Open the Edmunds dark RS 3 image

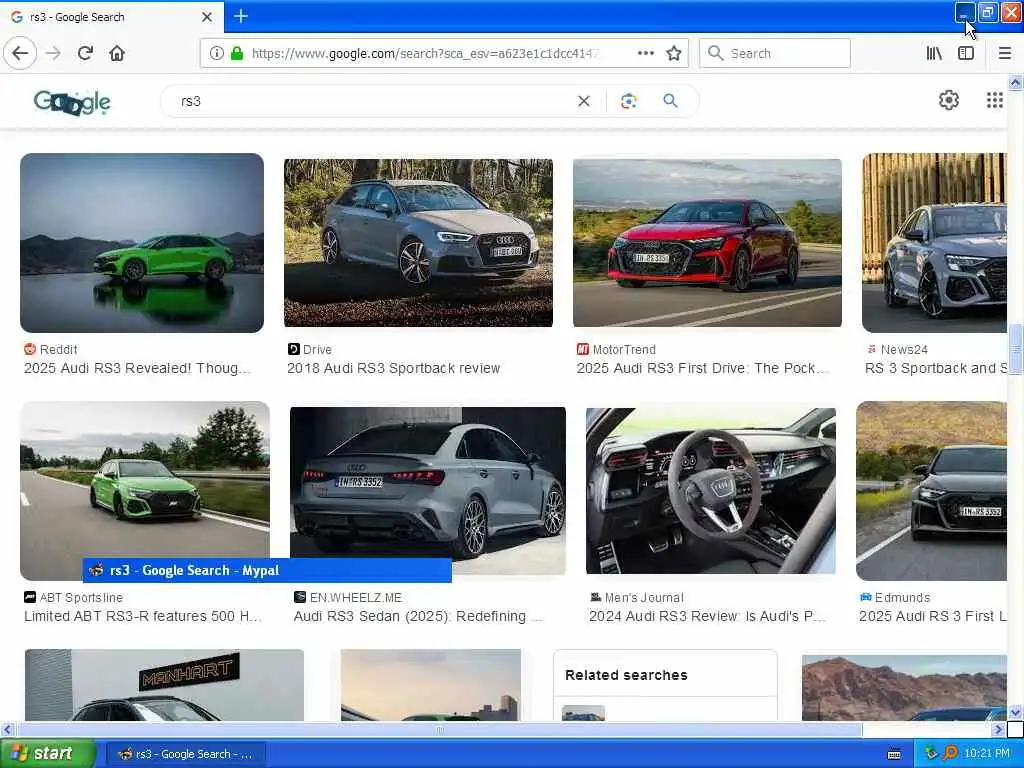click(931, 490)
